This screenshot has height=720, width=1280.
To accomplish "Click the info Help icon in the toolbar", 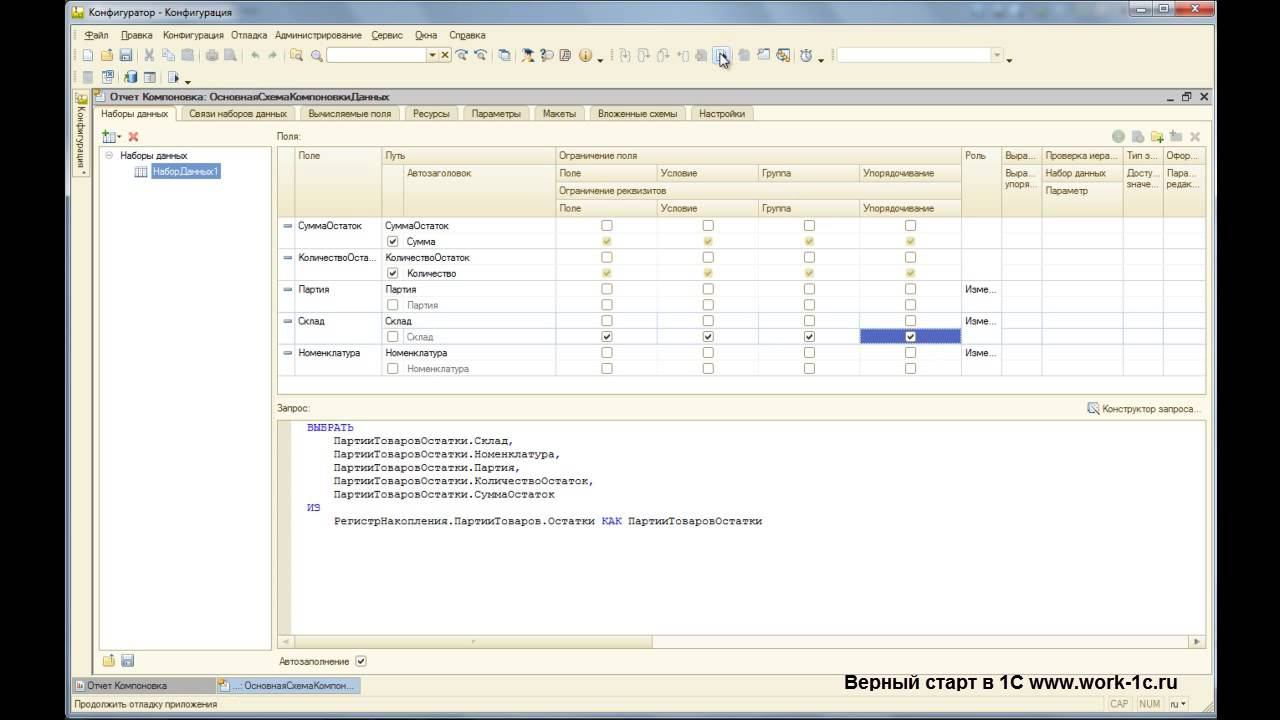I will coord(585,56).
